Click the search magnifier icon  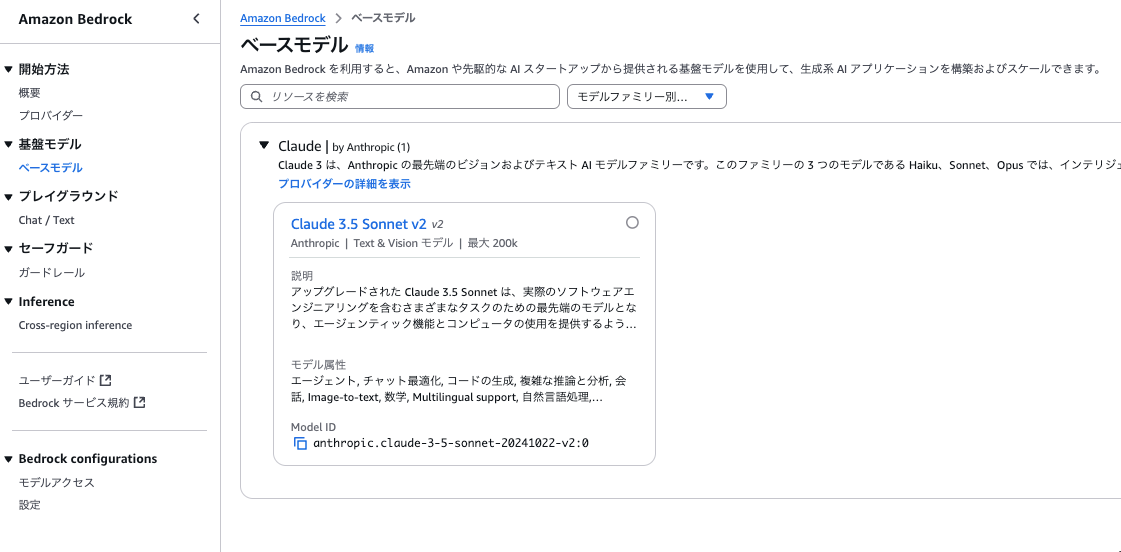pyautogui.click(x=257, y=97)
